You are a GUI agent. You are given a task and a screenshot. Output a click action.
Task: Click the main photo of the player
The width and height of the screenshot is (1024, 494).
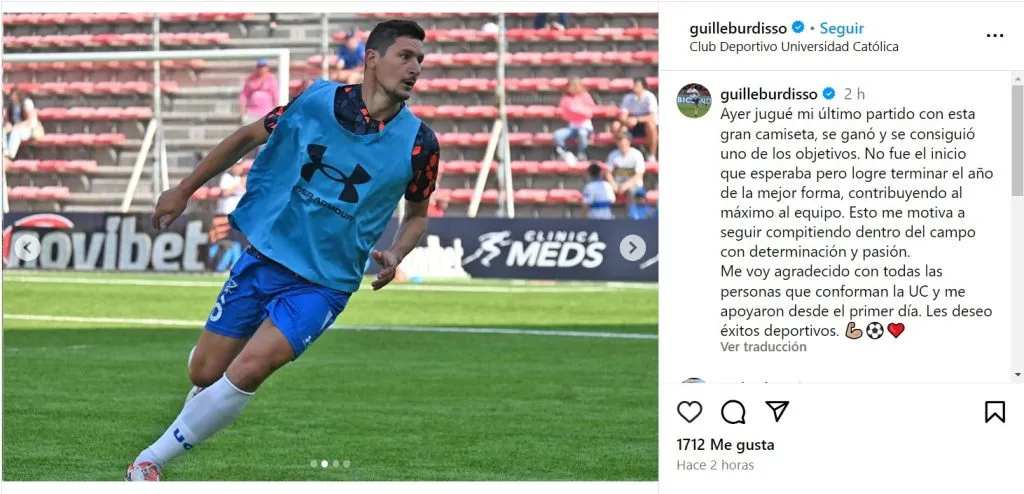pyautogui.click(x=330, y=247)
